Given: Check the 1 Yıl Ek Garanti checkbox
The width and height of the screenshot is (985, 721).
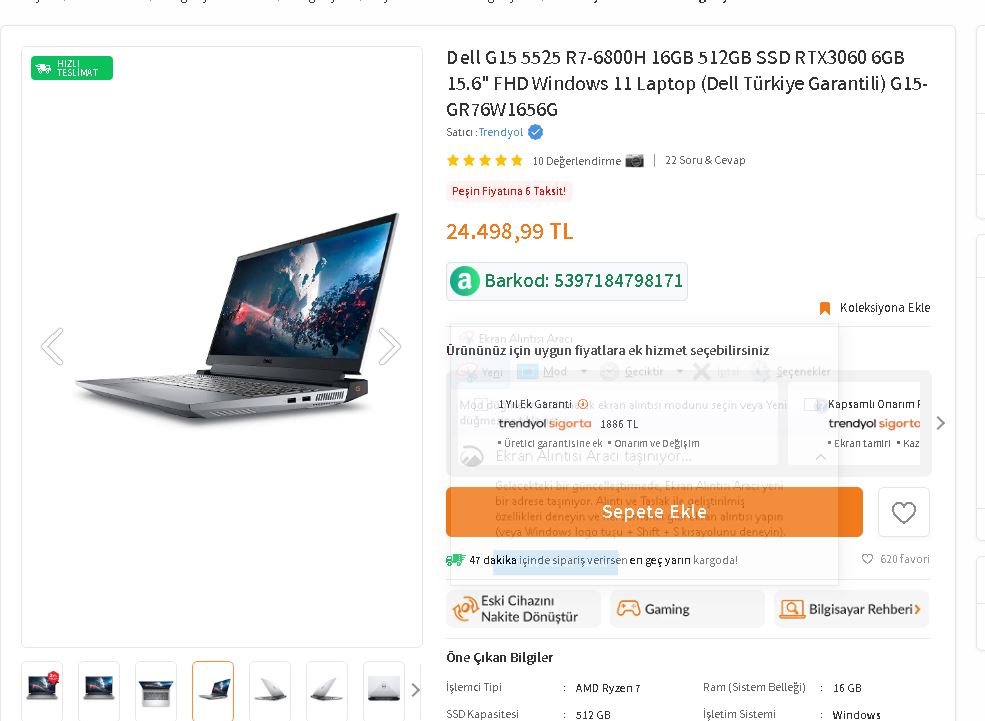Looking at the screenshot, I should tap(481, 404).
